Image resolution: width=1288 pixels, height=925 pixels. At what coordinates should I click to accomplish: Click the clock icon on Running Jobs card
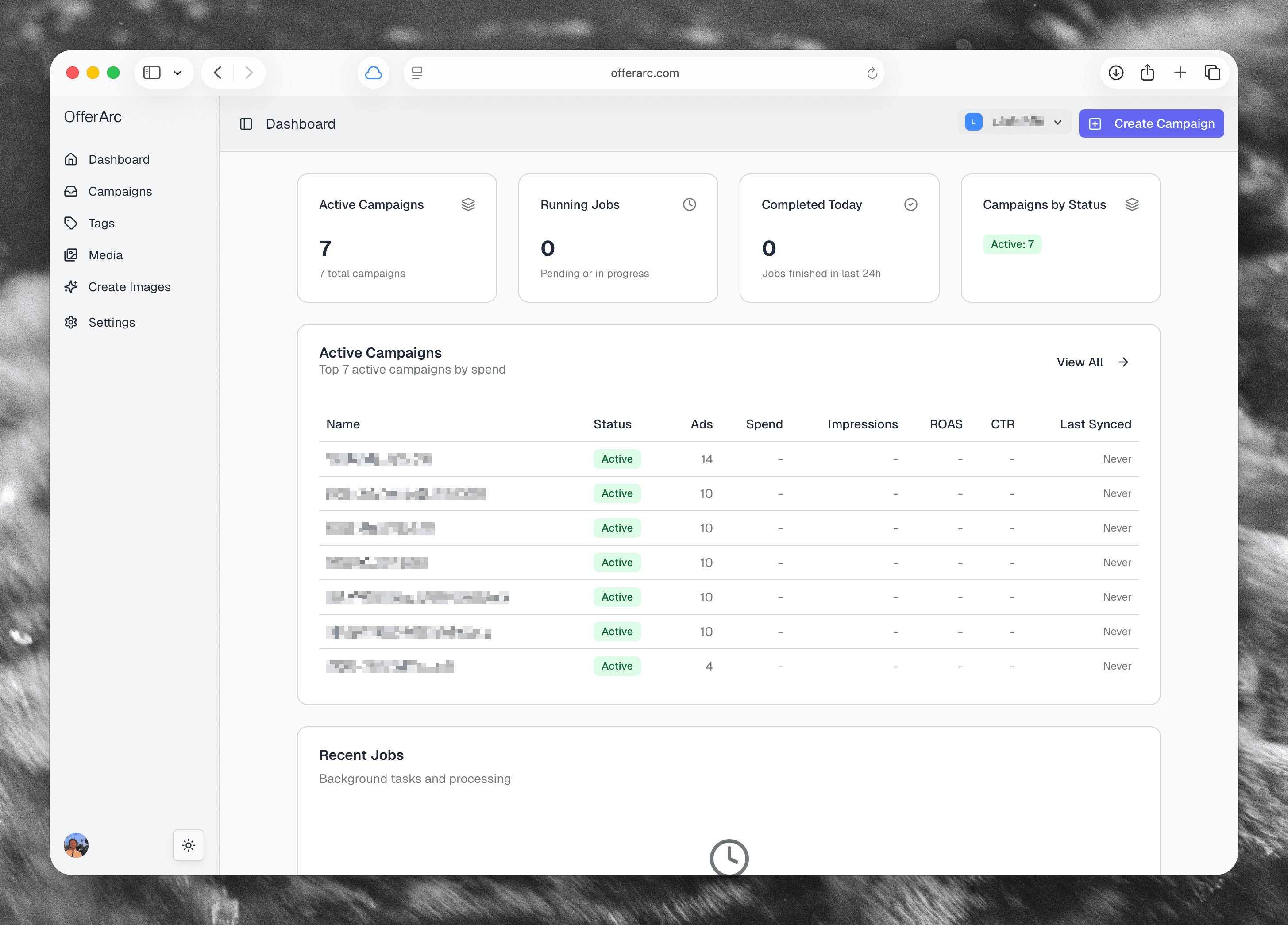click(690, 204)
